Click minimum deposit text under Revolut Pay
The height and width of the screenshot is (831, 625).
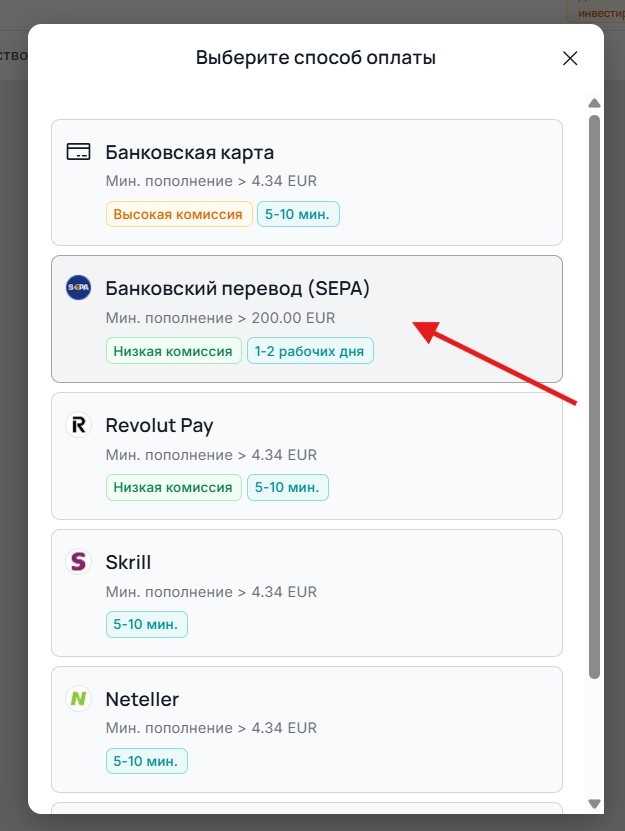click(x=211, y=455)
